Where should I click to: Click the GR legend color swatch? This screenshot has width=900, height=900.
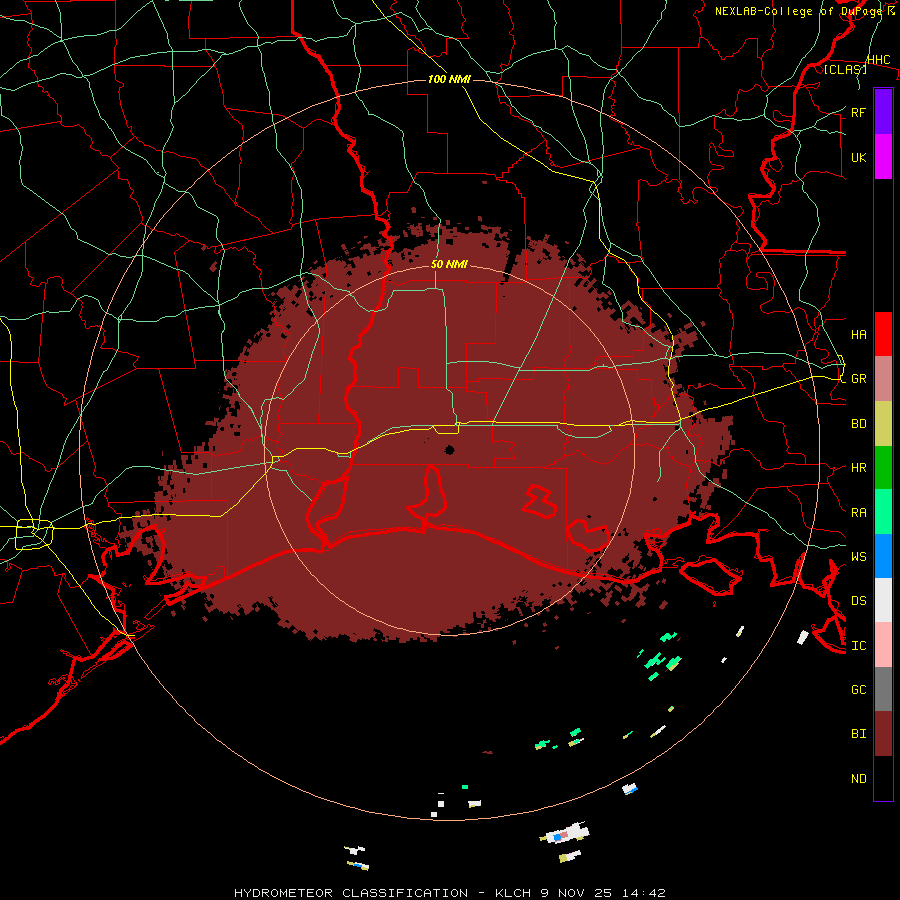[x=883, y=379]
